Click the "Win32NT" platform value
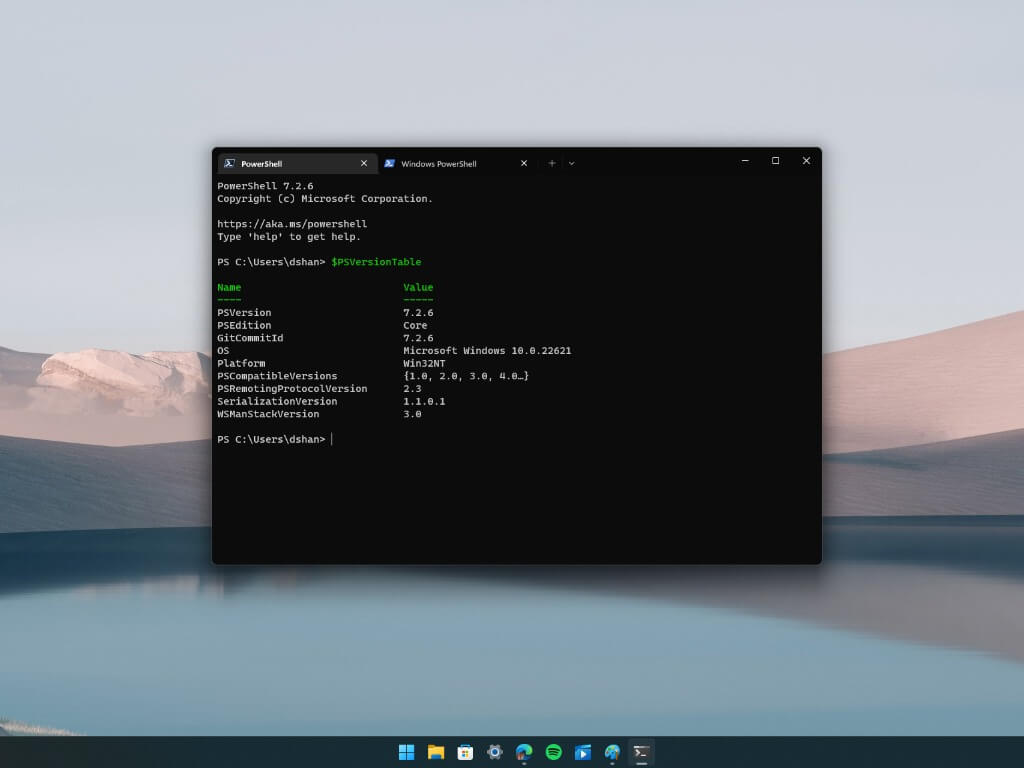 [x=424, y=363]
